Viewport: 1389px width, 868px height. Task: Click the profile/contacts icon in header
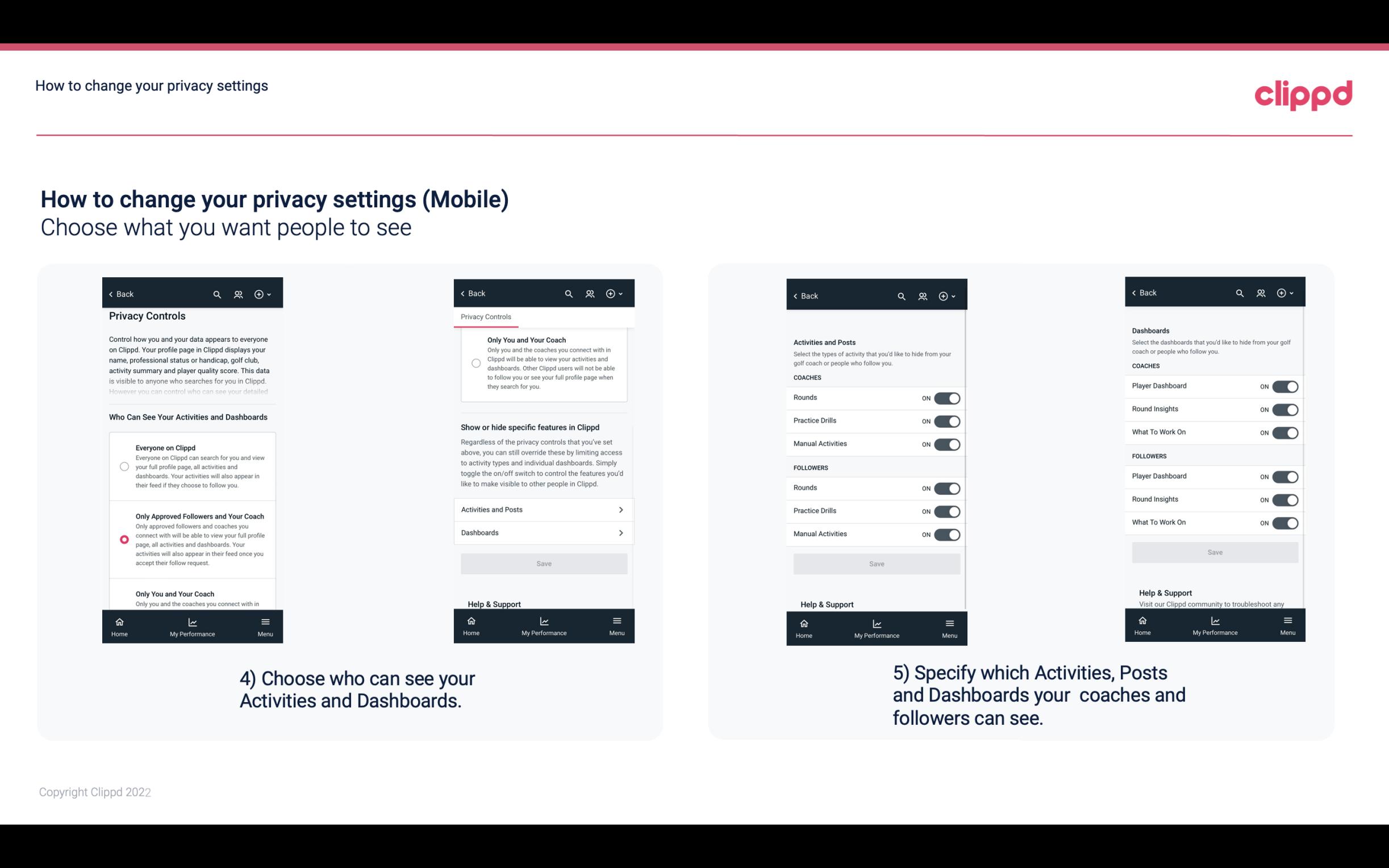[238, 294]
